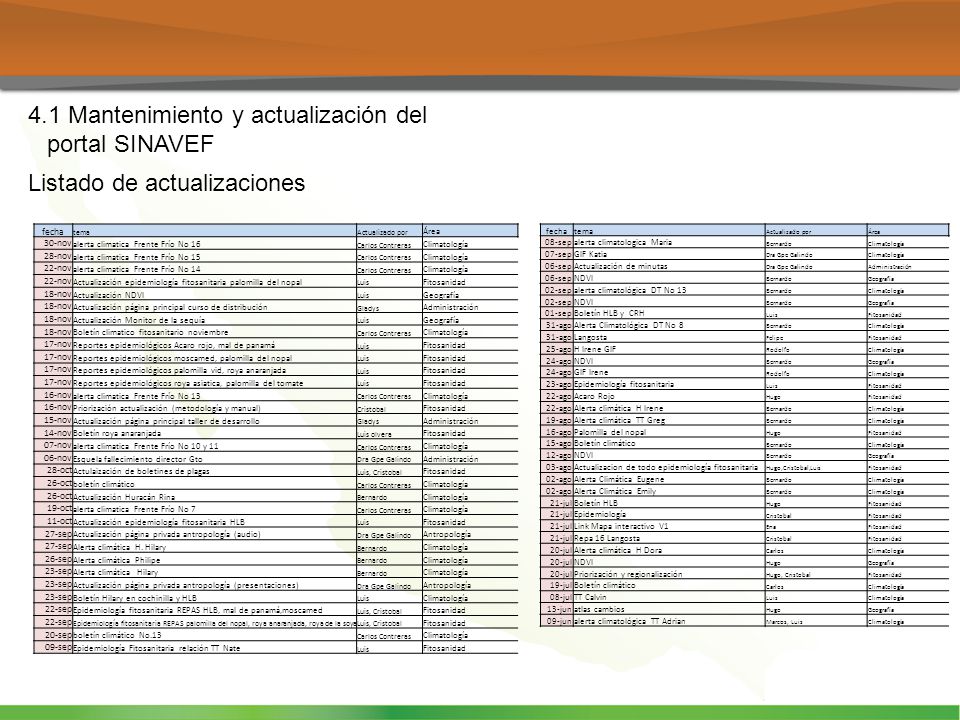The image size is (960, 720).
Task: Select 'Reportes epidemiológicos moscamed, palomilla del nopal'
Action: click(182, 358)
